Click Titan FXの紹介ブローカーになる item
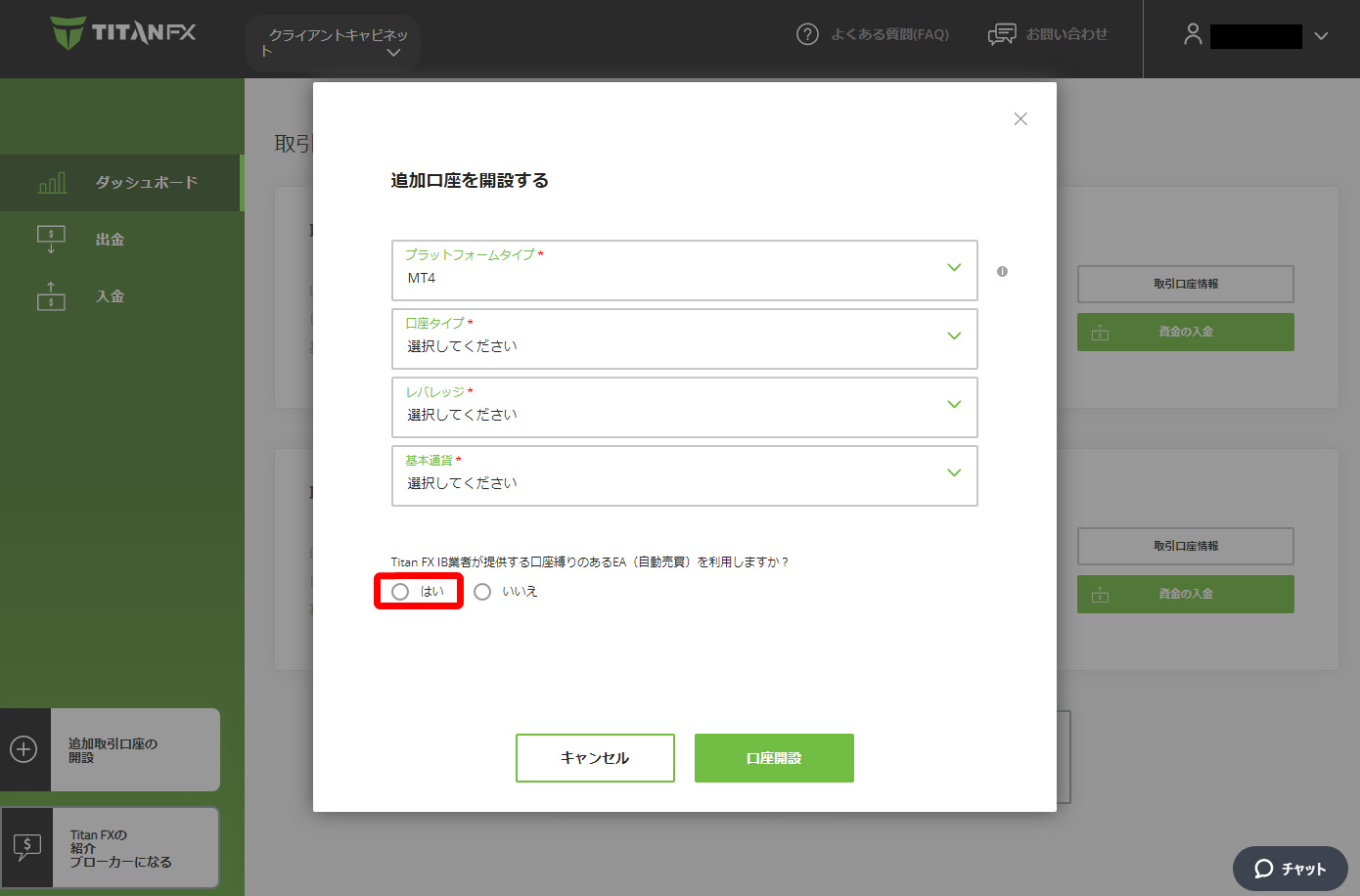 click(110, 848)
